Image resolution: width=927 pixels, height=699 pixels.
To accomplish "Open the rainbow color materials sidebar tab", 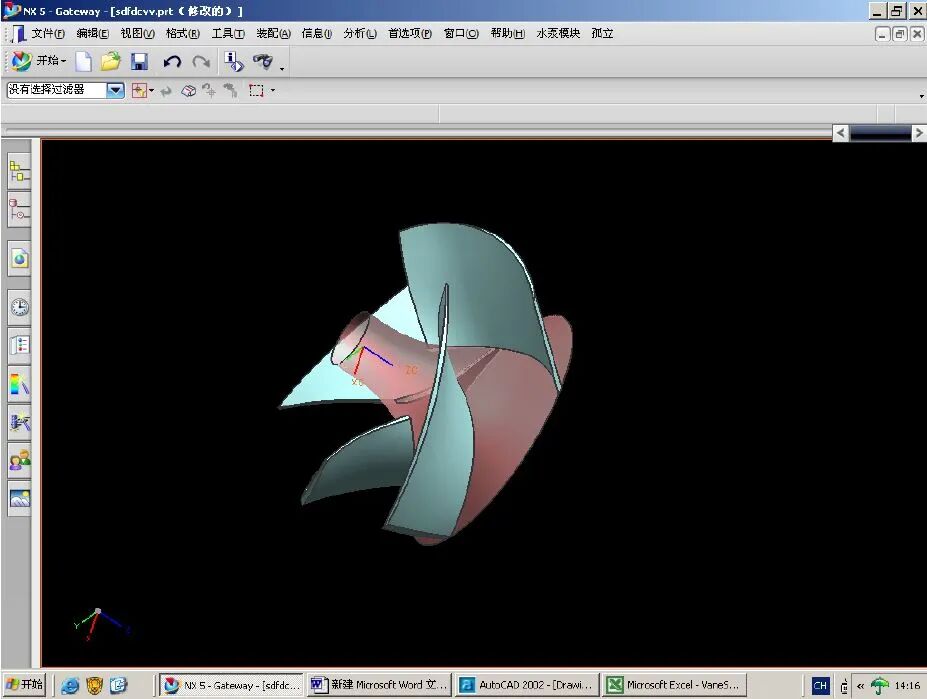I will (20, 384).
